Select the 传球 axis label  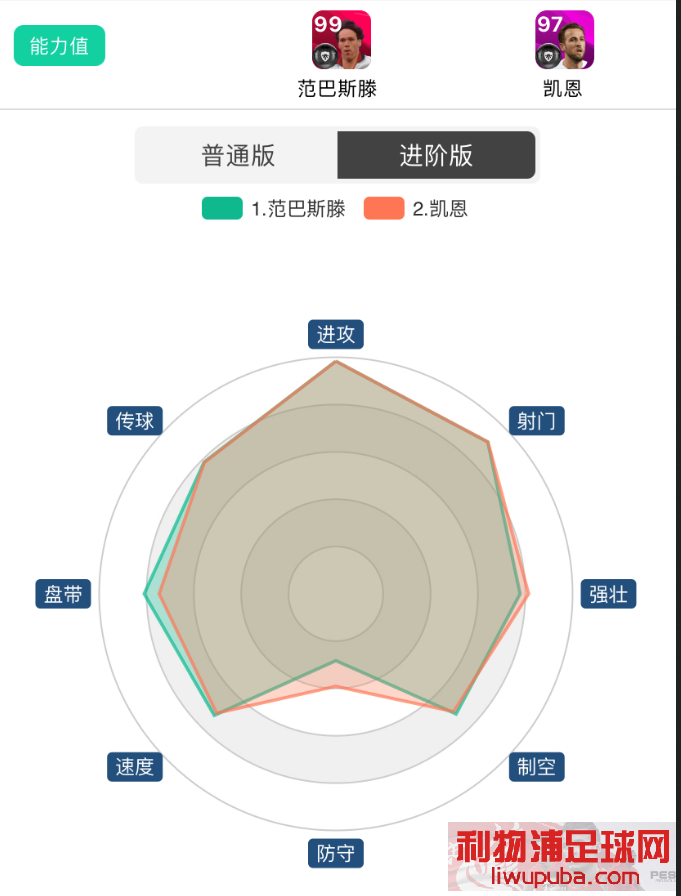click(x=135, y=421)
